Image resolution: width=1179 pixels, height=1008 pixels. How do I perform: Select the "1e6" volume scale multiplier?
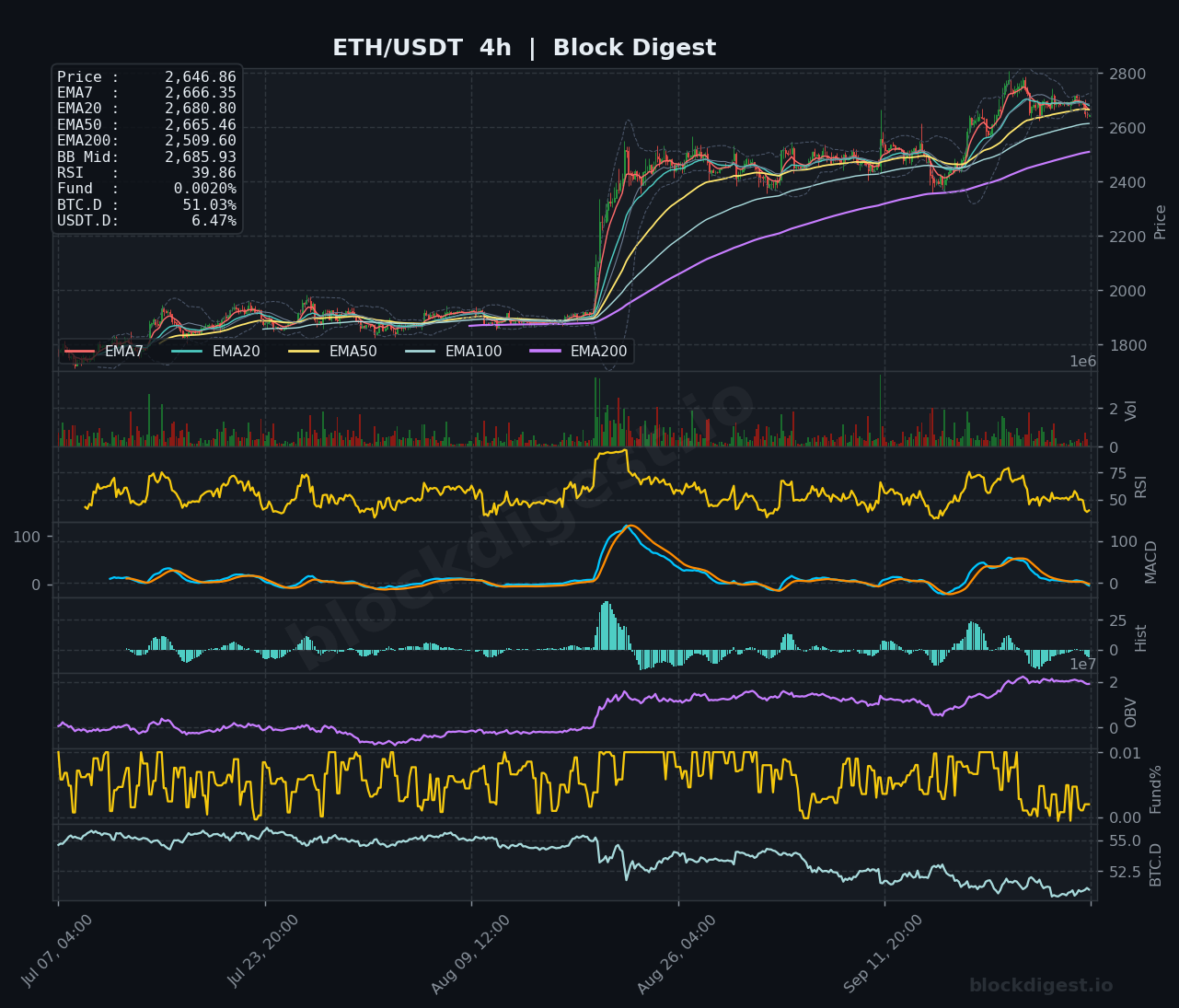click(x=1083, y=362)
